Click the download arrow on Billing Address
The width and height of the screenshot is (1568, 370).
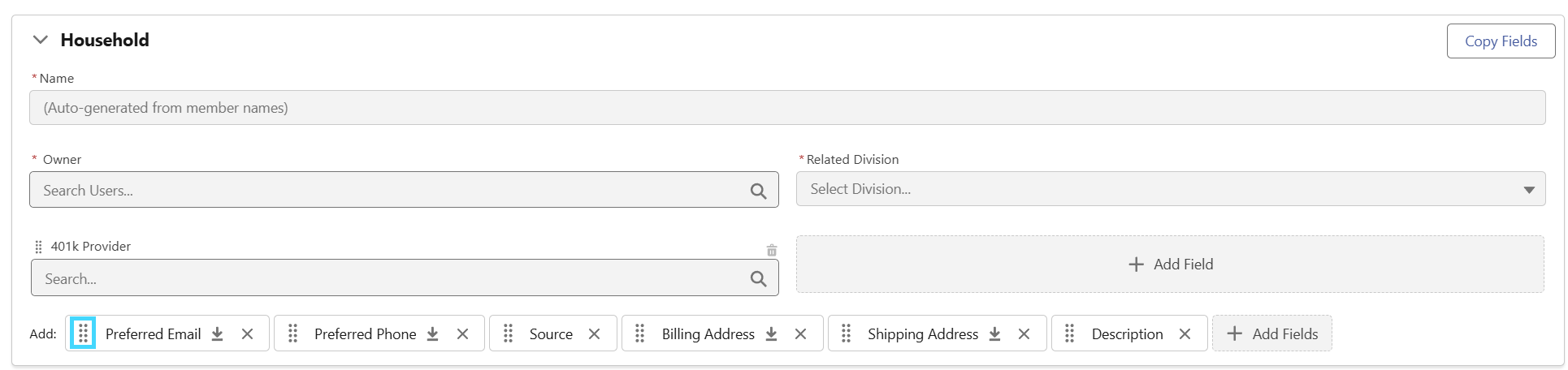(771, 334)
